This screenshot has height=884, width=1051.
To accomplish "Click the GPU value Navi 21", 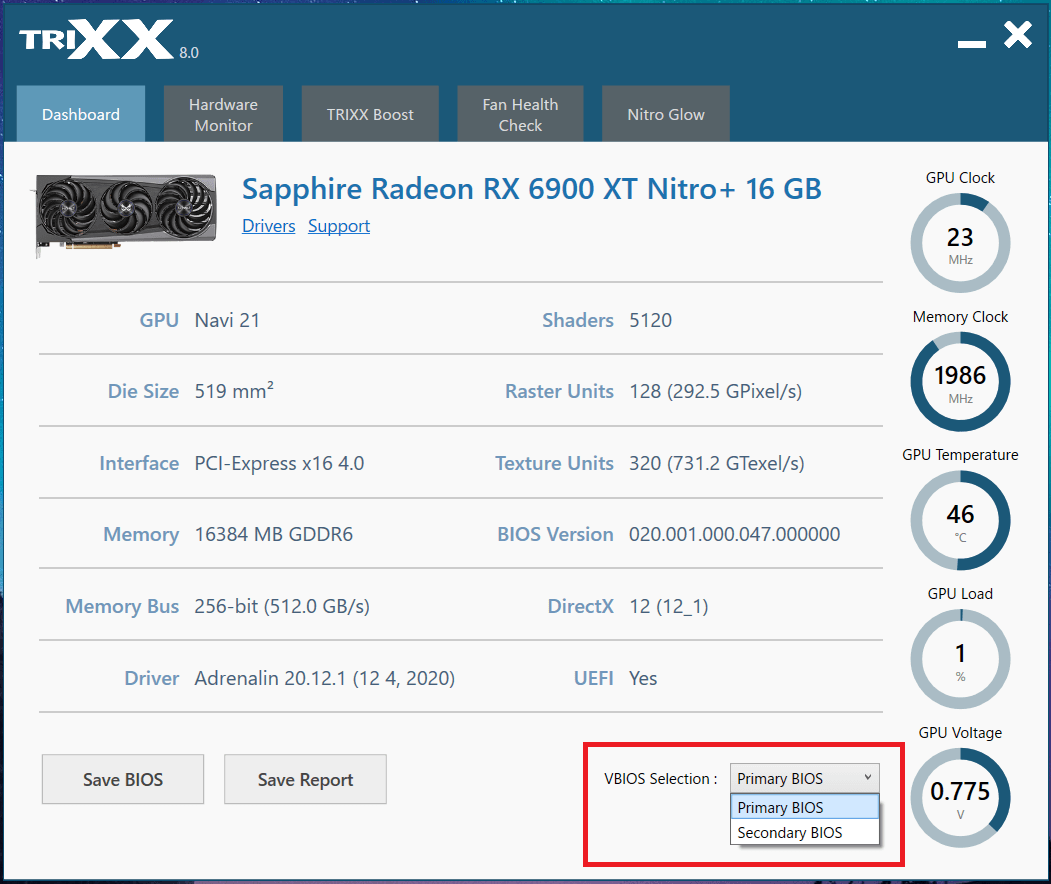I will pyautogui.click(x=227, y=320).
